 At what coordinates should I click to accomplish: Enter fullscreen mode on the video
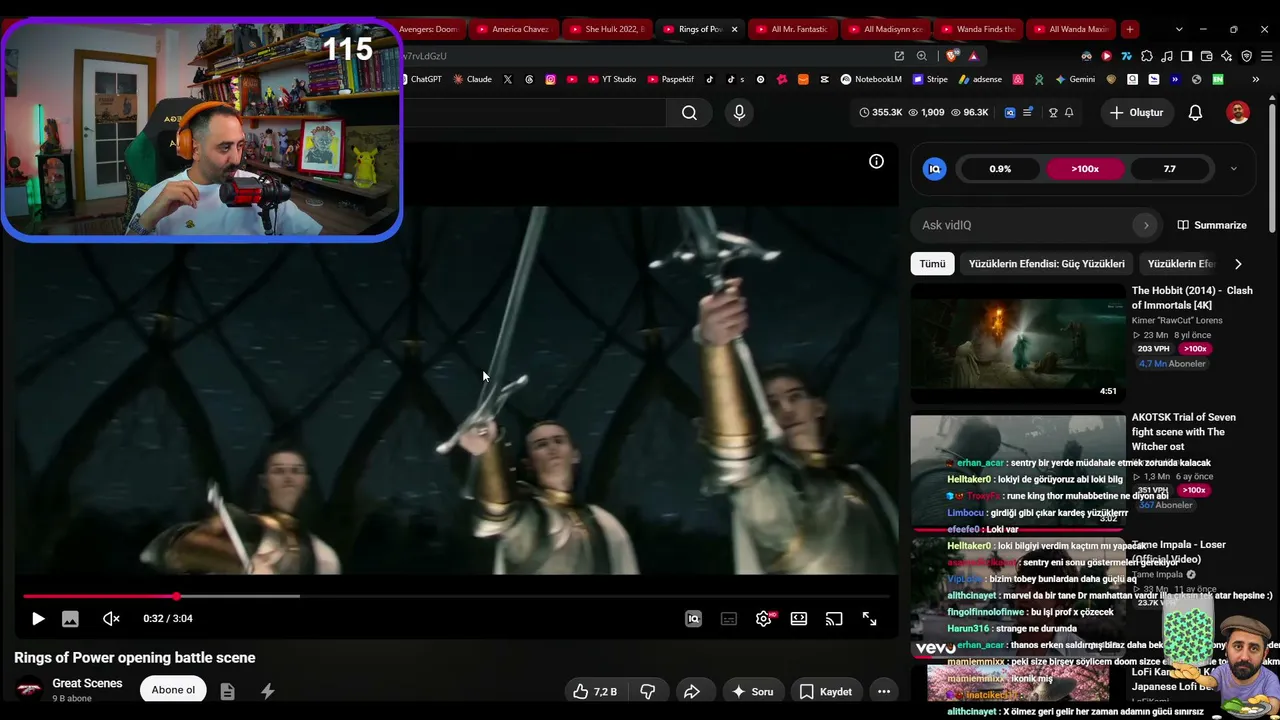pyautogui.click(x=870, y=619)
